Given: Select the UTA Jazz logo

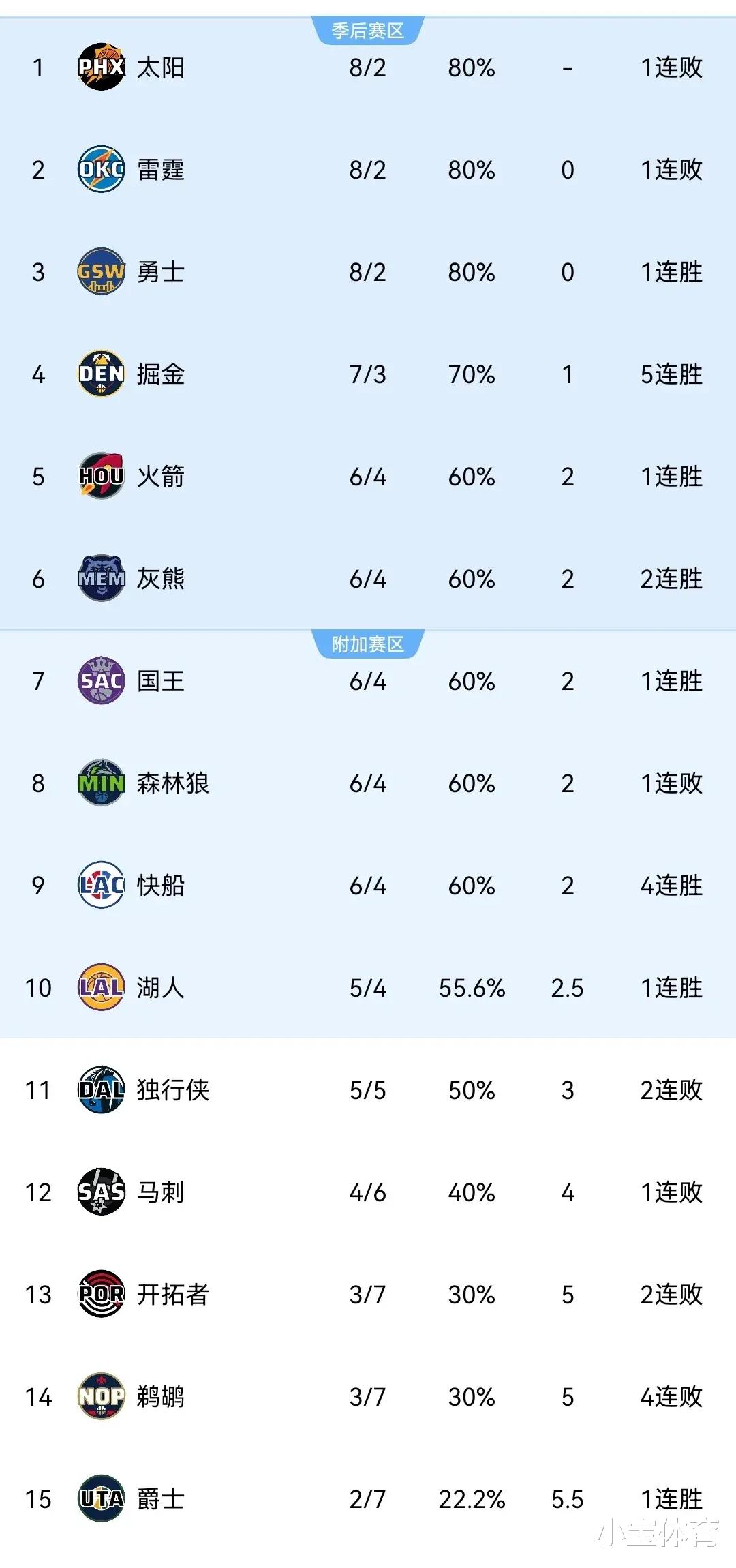Looking at the screenshot, I should click(101, 1498).
